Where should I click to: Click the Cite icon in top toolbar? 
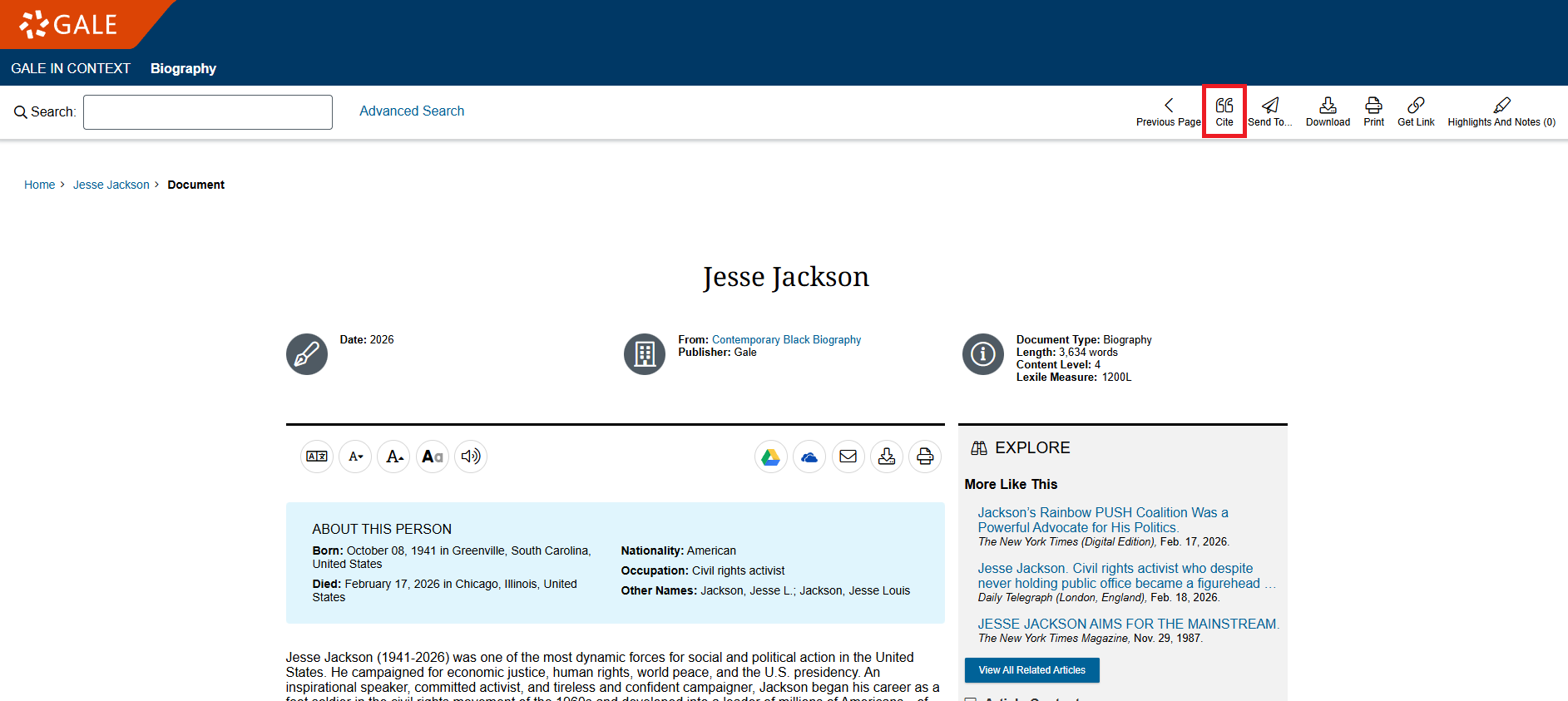[1224, 111]
